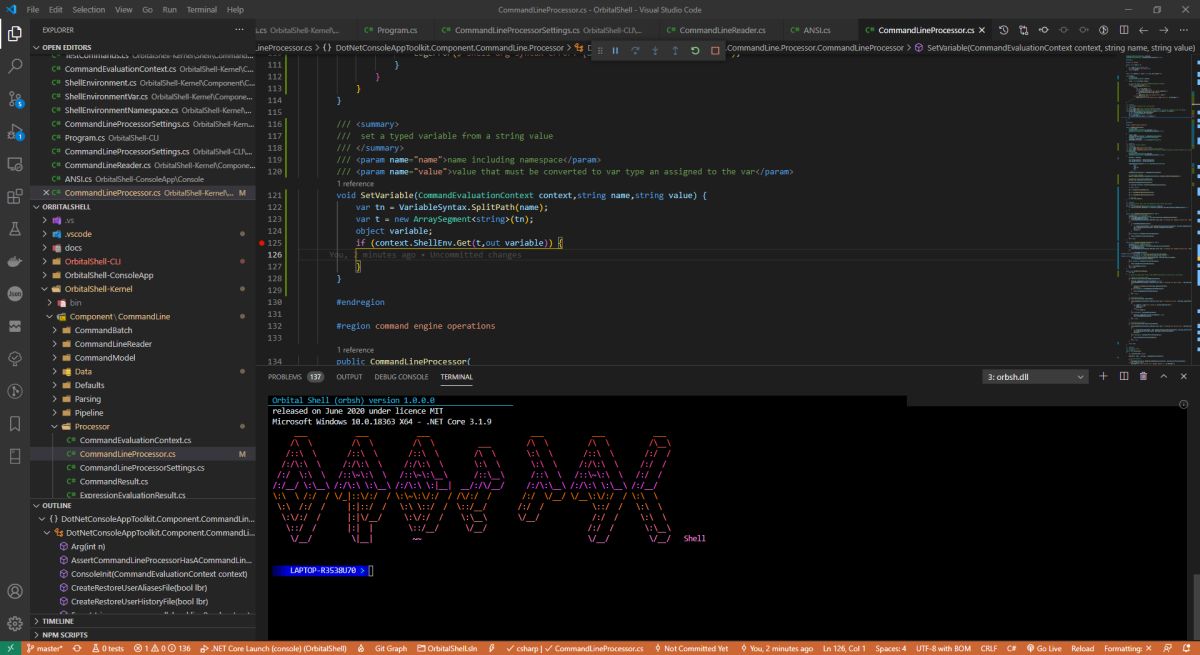The image size is (1200, 655).
Task: Switch to the ANSI.cs editor tab
Action: [809, 30]
